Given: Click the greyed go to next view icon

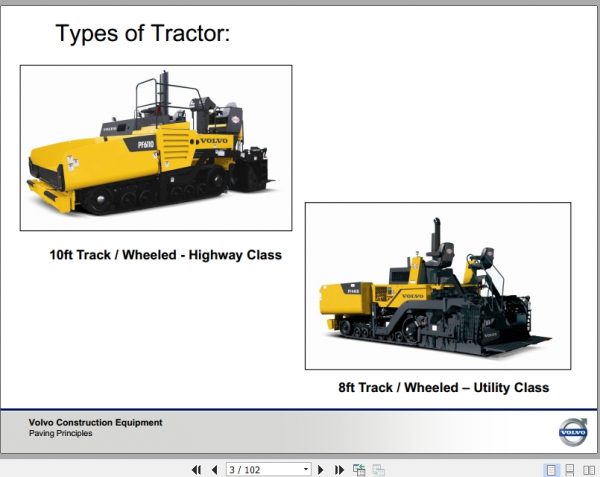Looking at the screenshot, I should tap(378, 469).
